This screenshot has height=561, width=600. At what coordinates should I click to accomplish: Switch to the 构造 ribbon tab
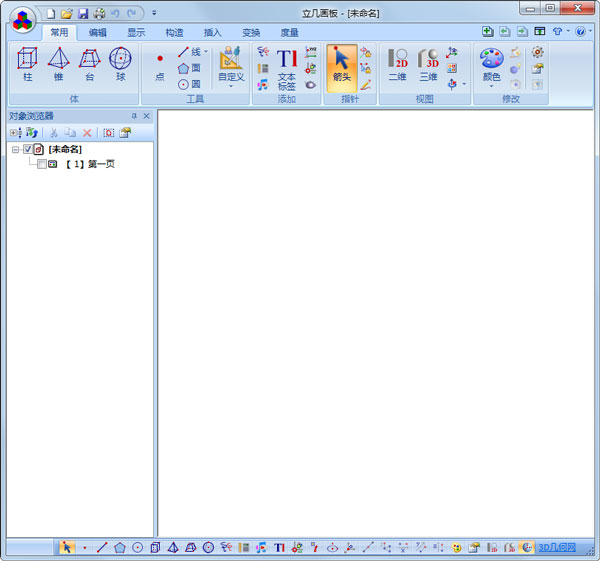coord(174,33)
